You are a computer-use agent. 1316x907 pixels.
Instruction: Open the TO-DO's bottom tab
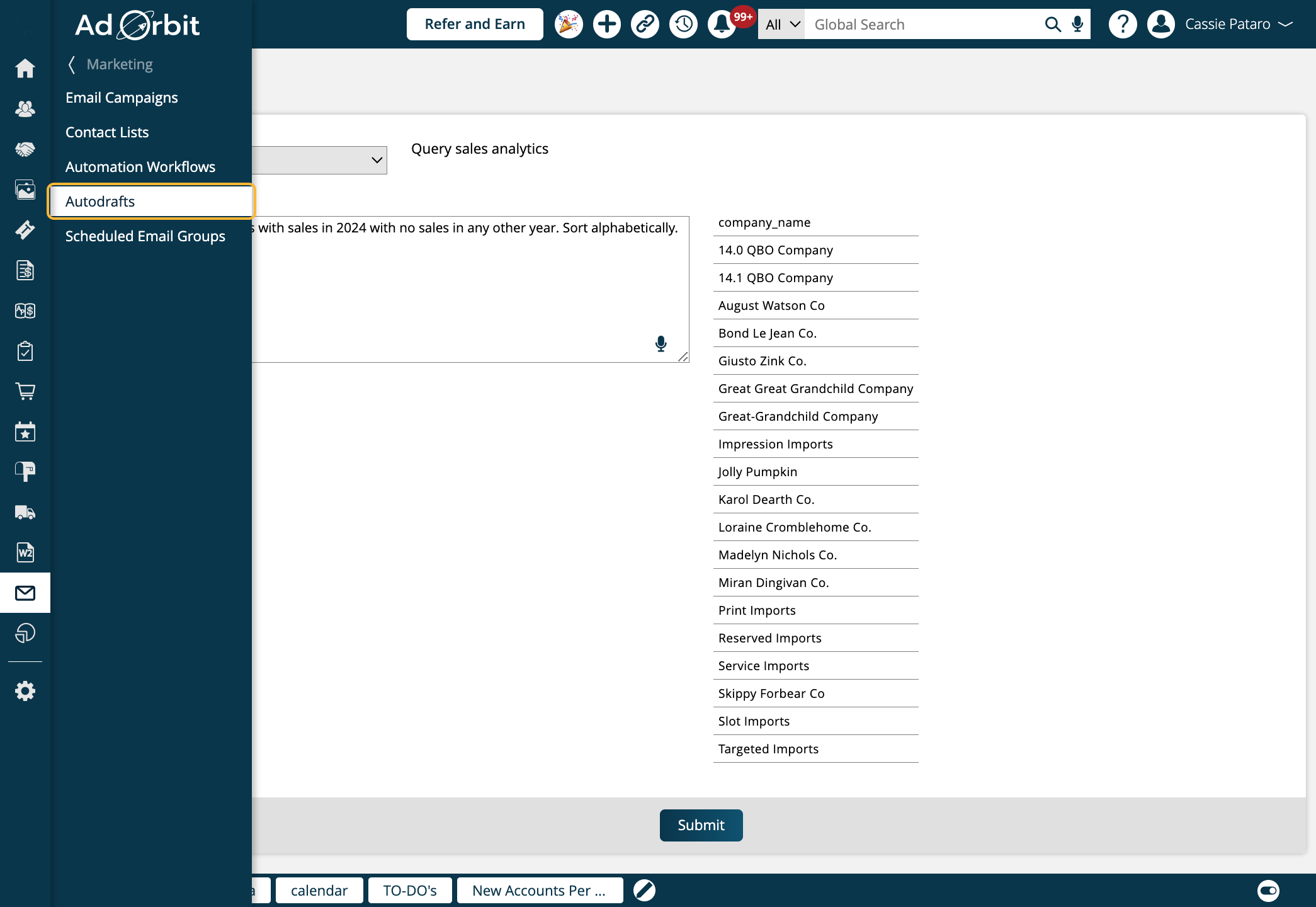(410, 890)
